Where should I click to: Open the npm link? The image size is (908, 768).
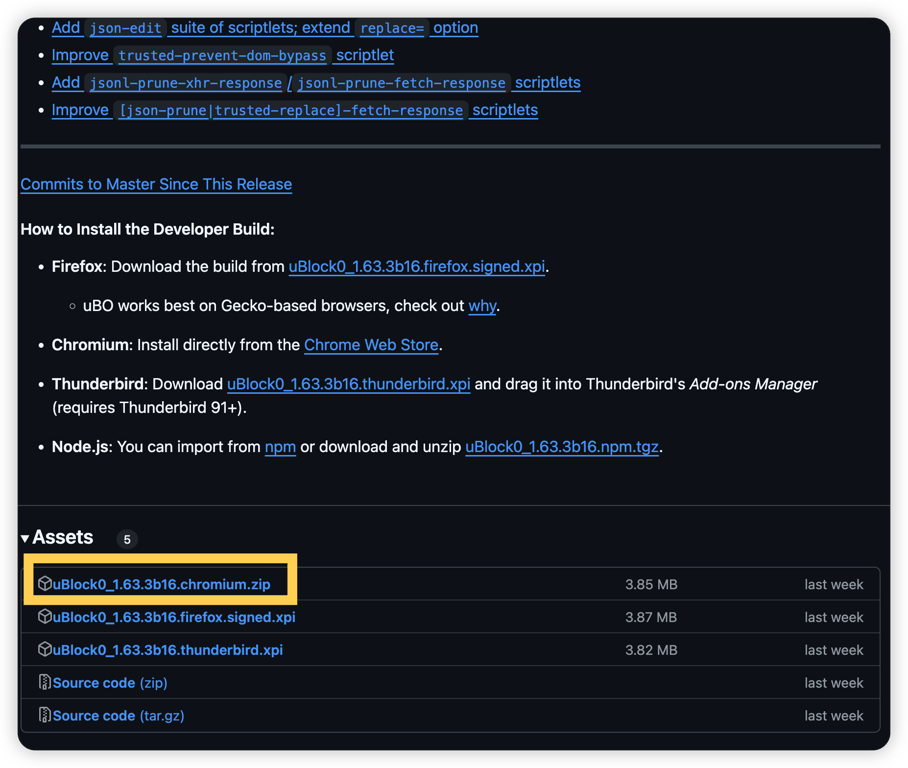pos(280,447)
